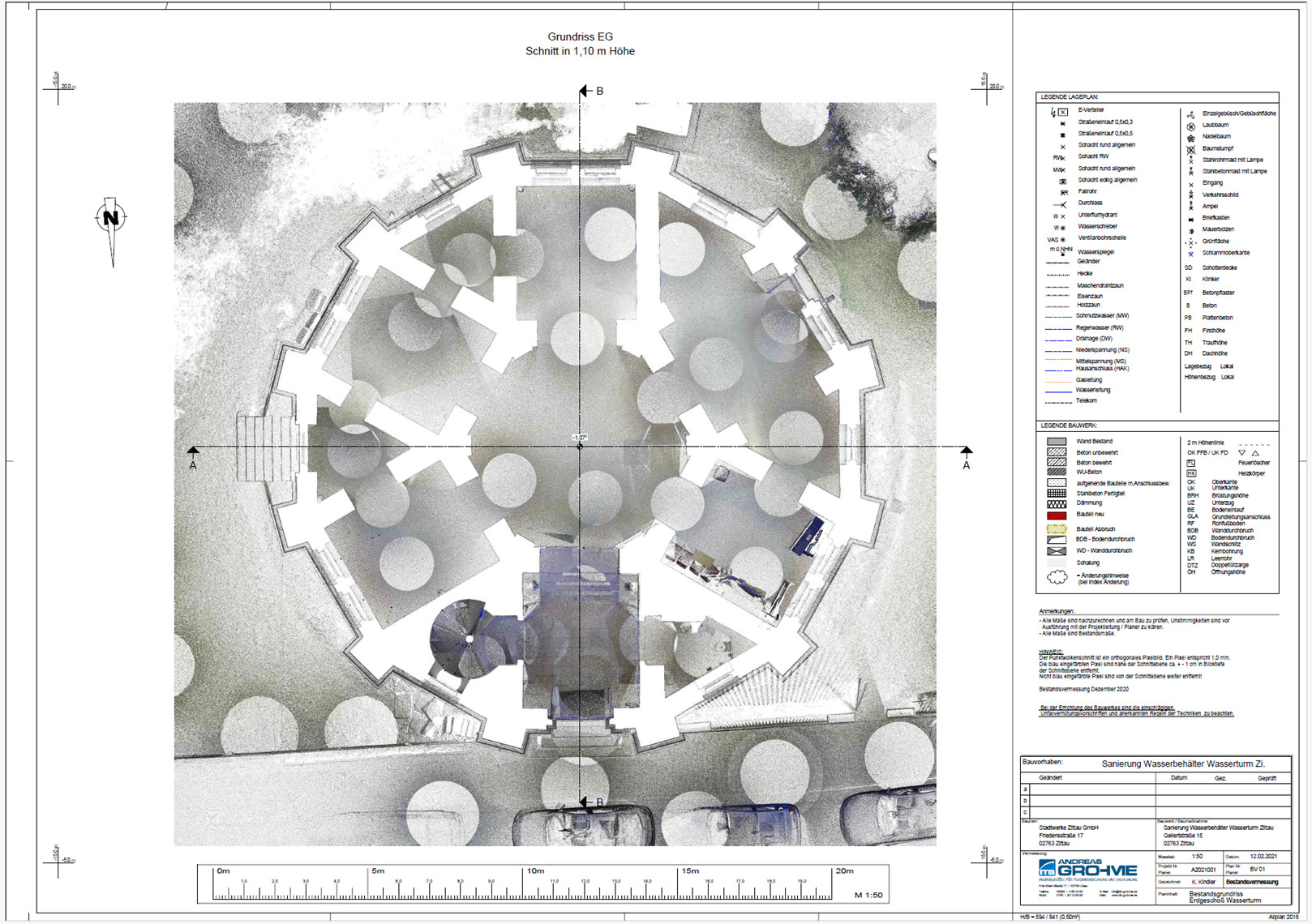Click the Mauerbolzen legend symbol
1312x924 pixels.
[1190, 230]
